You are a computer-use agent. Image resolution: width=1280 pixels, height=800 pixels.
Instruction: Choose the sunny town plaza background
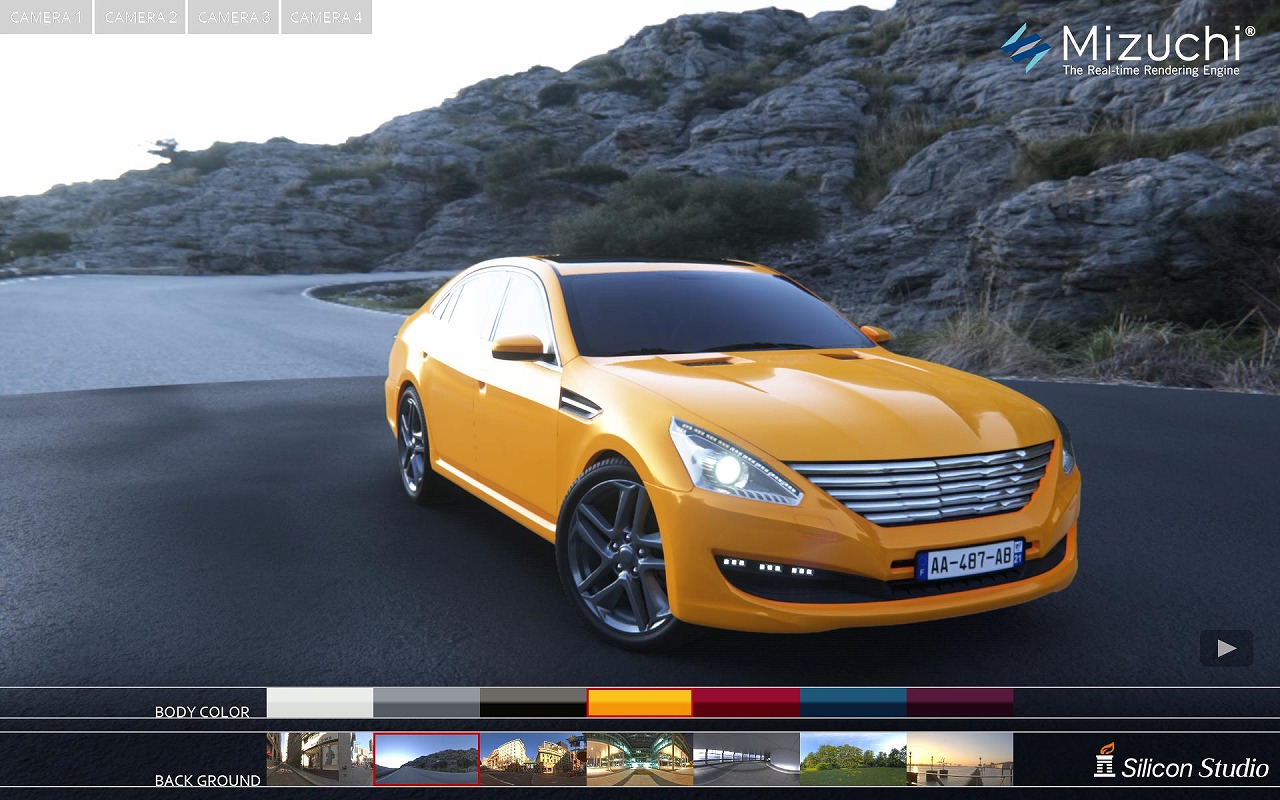533,759
